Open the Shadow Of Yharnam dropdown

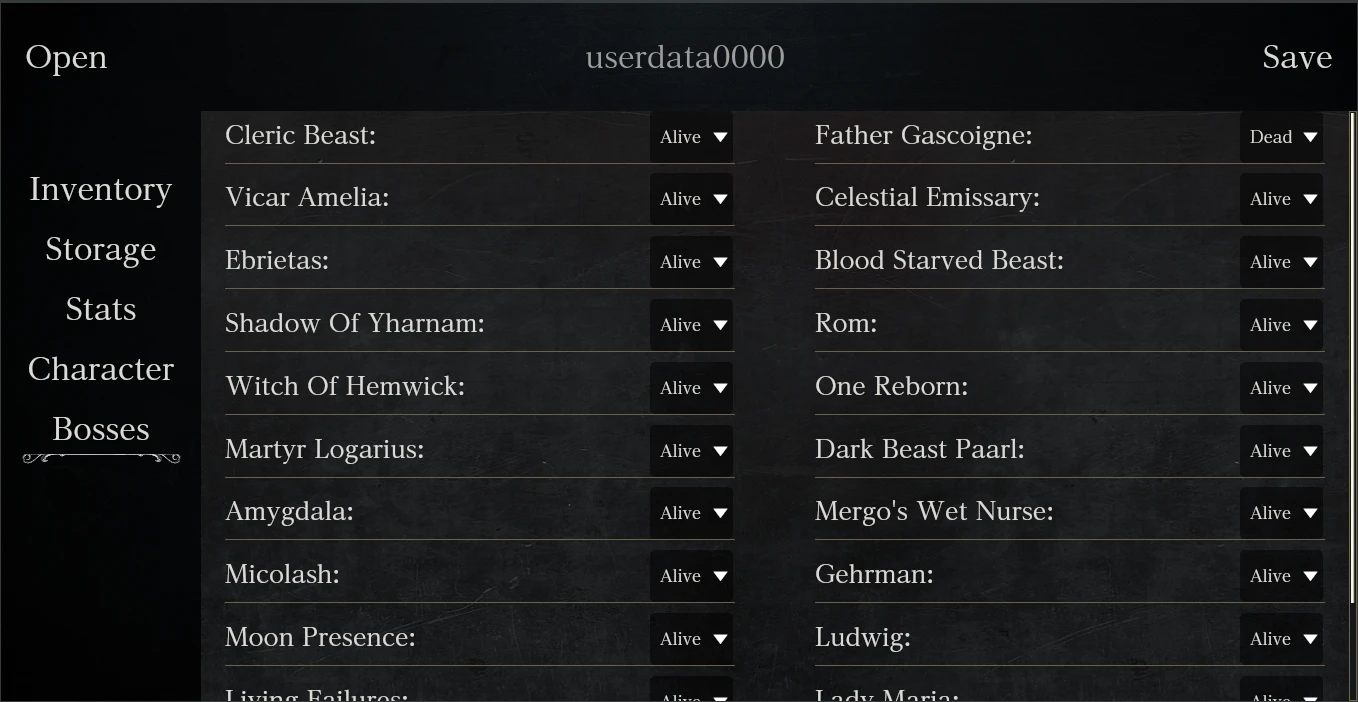tap(692, 325)
